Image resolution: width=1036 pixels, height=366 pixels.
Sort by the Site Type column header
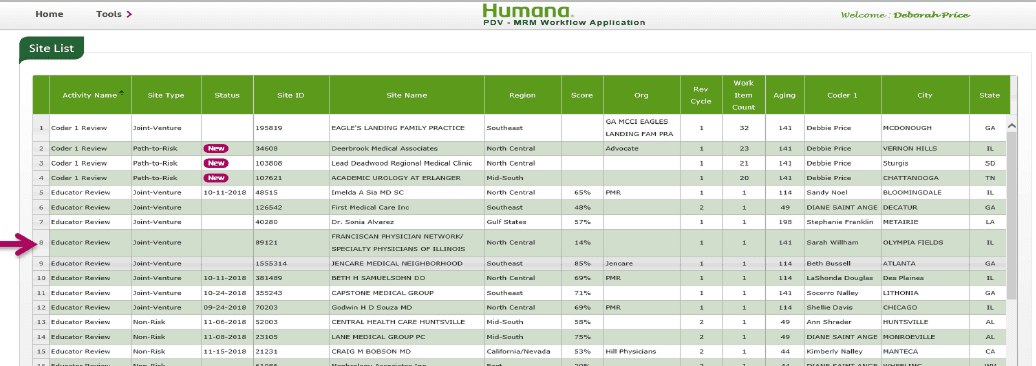pos(166,95)
